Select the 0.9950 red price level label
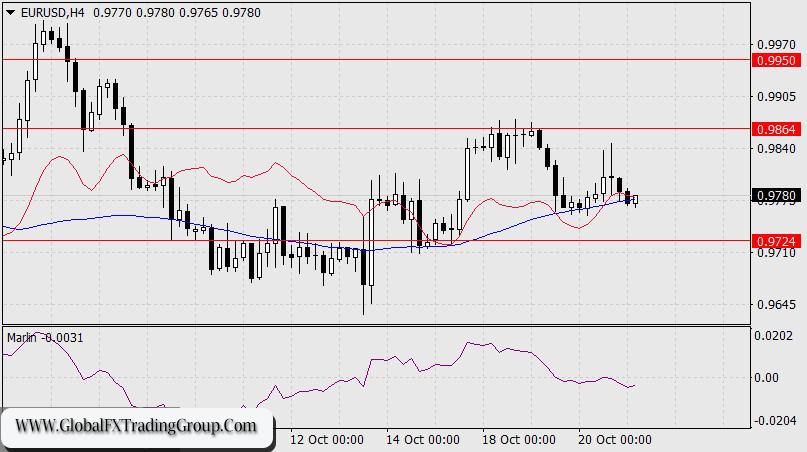807x452 pixels. [777, 60]
